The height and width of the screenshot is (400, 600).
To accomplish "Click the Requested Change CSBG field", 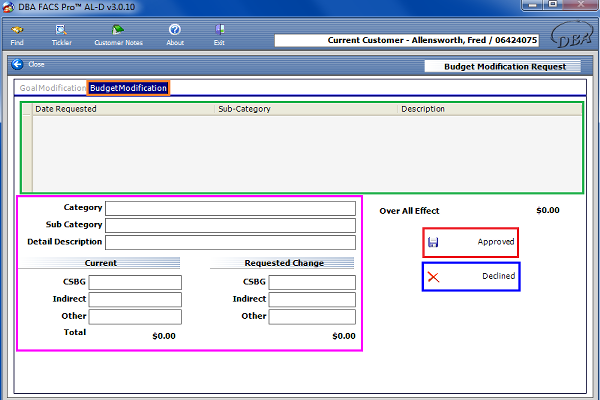I will (x=312, y=282).
